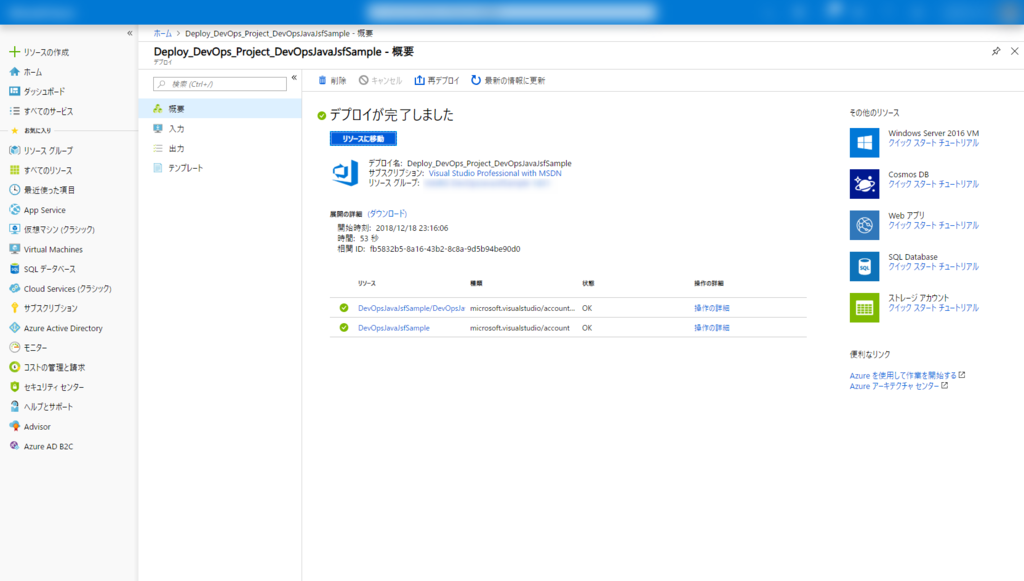Screen dimensions: 1024x581
Task: Select 概要 in deployment menu
Action: pyautogui.click(x=220, y=108)
